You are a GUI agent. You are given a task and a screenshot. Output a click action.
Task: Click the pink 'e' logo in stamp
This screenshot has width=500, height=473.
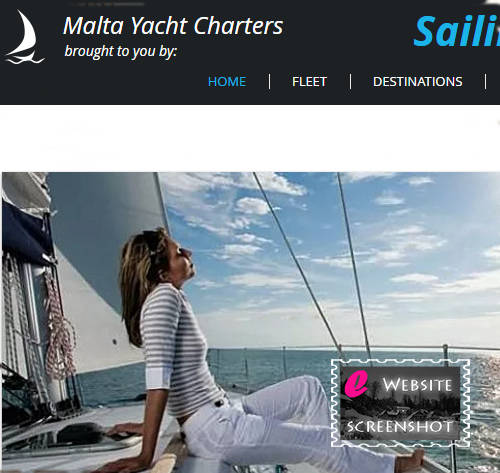coord(356,384)
